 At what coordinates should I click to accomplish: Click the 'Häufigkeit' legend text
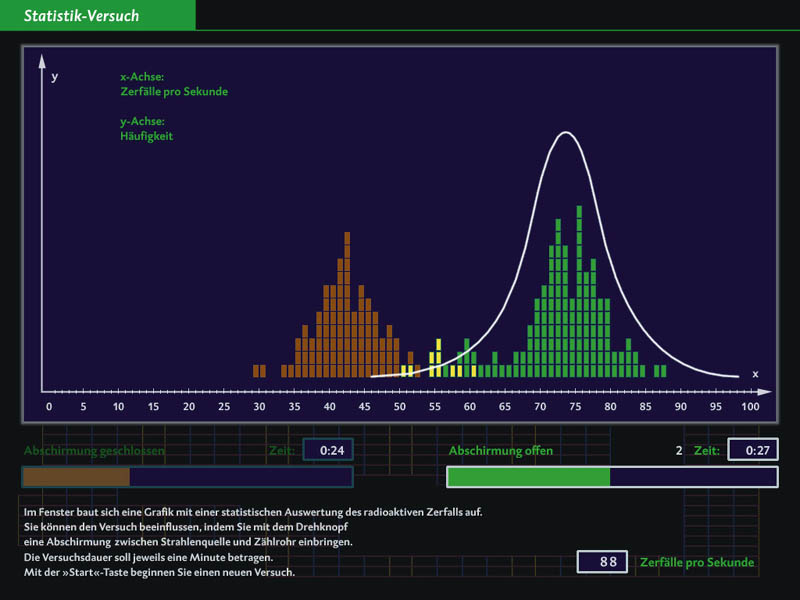(146, 136)
